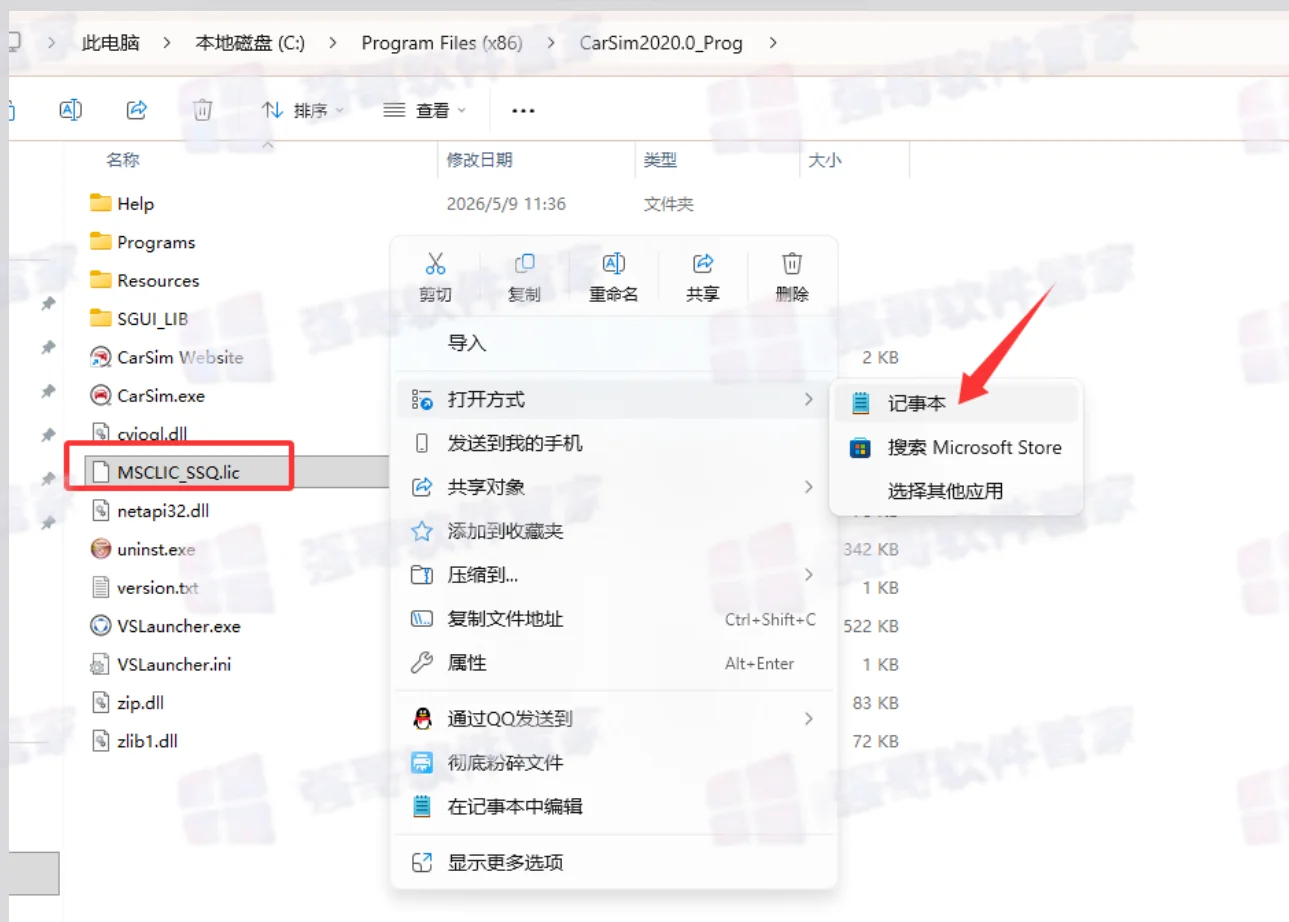Sort by the 修改日期 column header

(480, 160)
